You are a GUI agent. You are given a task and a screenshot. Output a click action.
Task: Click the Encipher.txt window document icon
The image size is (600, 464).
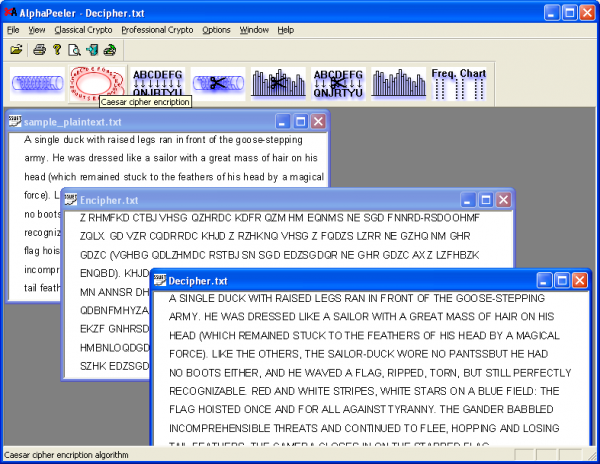tap(71, 200)
